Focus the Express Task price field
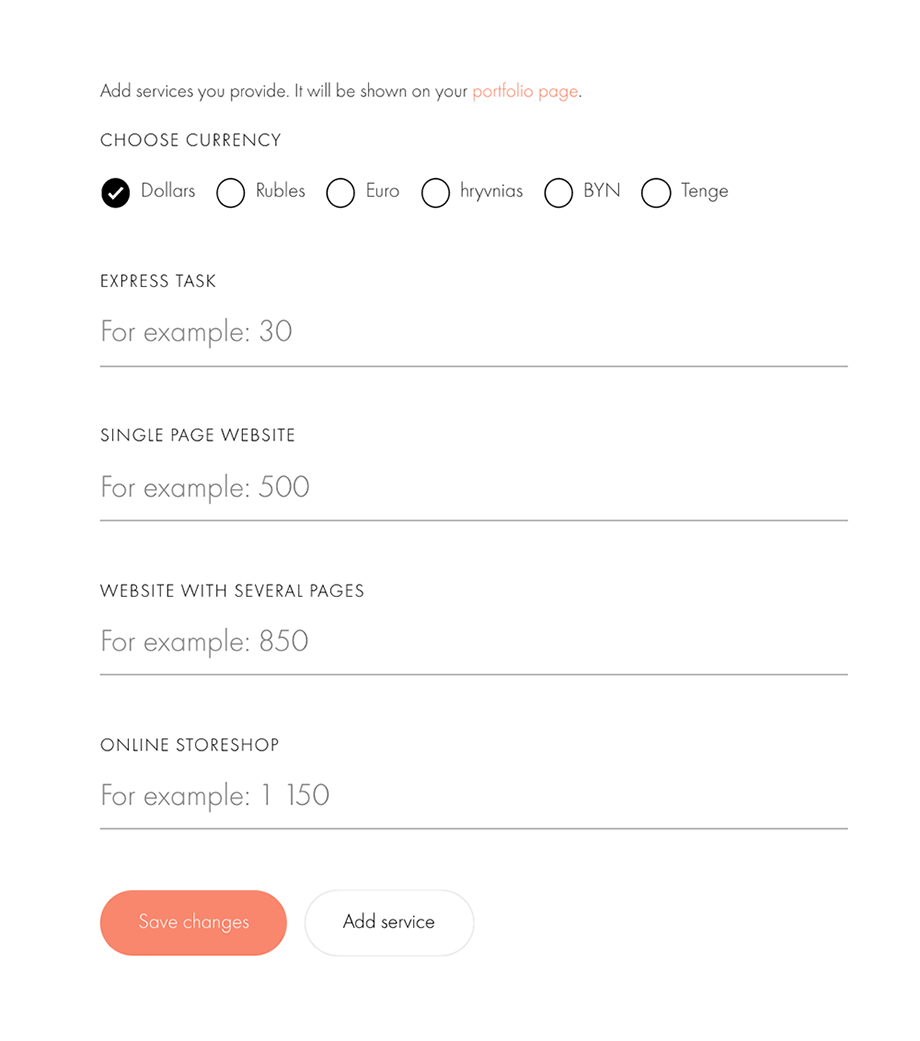This screenshot has height=1041, width=920. 473,332
